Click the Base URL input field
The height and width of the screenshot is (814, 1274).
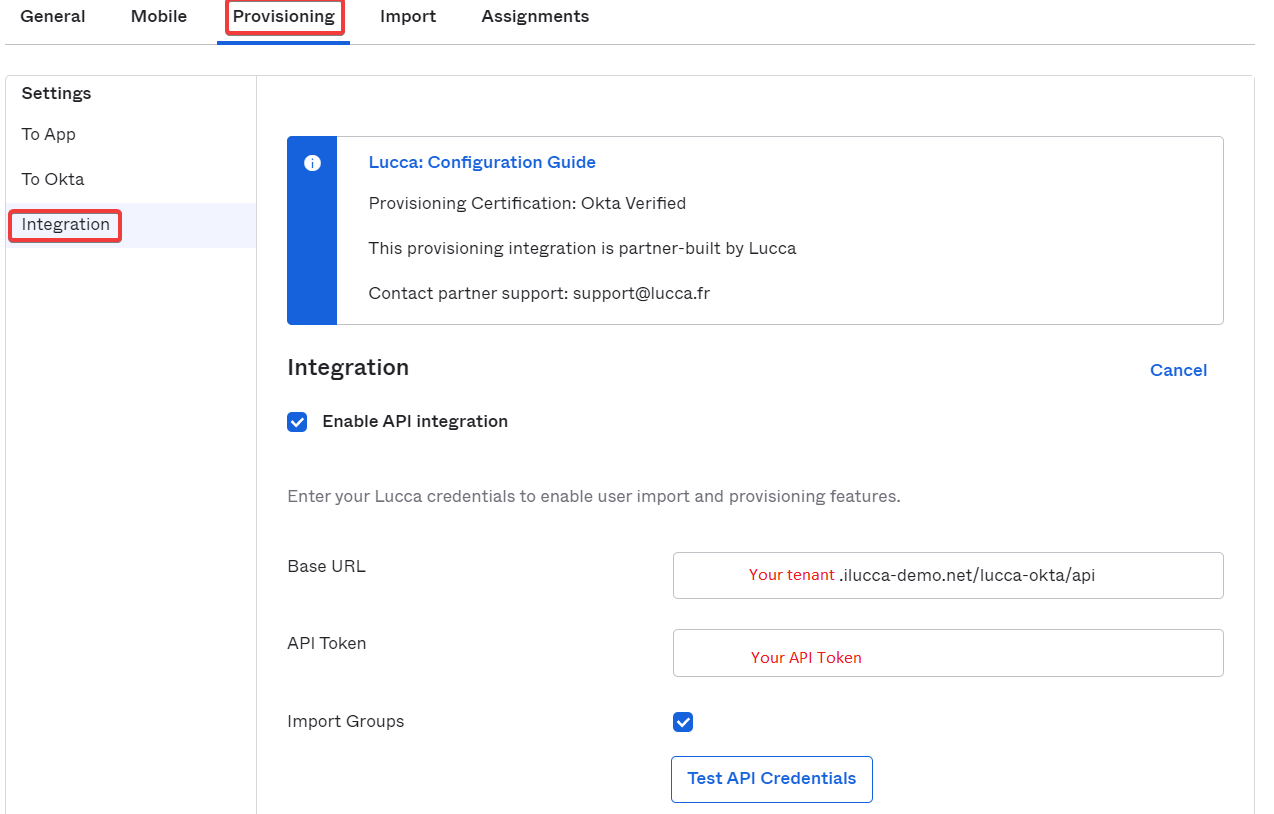click(948, 575)
